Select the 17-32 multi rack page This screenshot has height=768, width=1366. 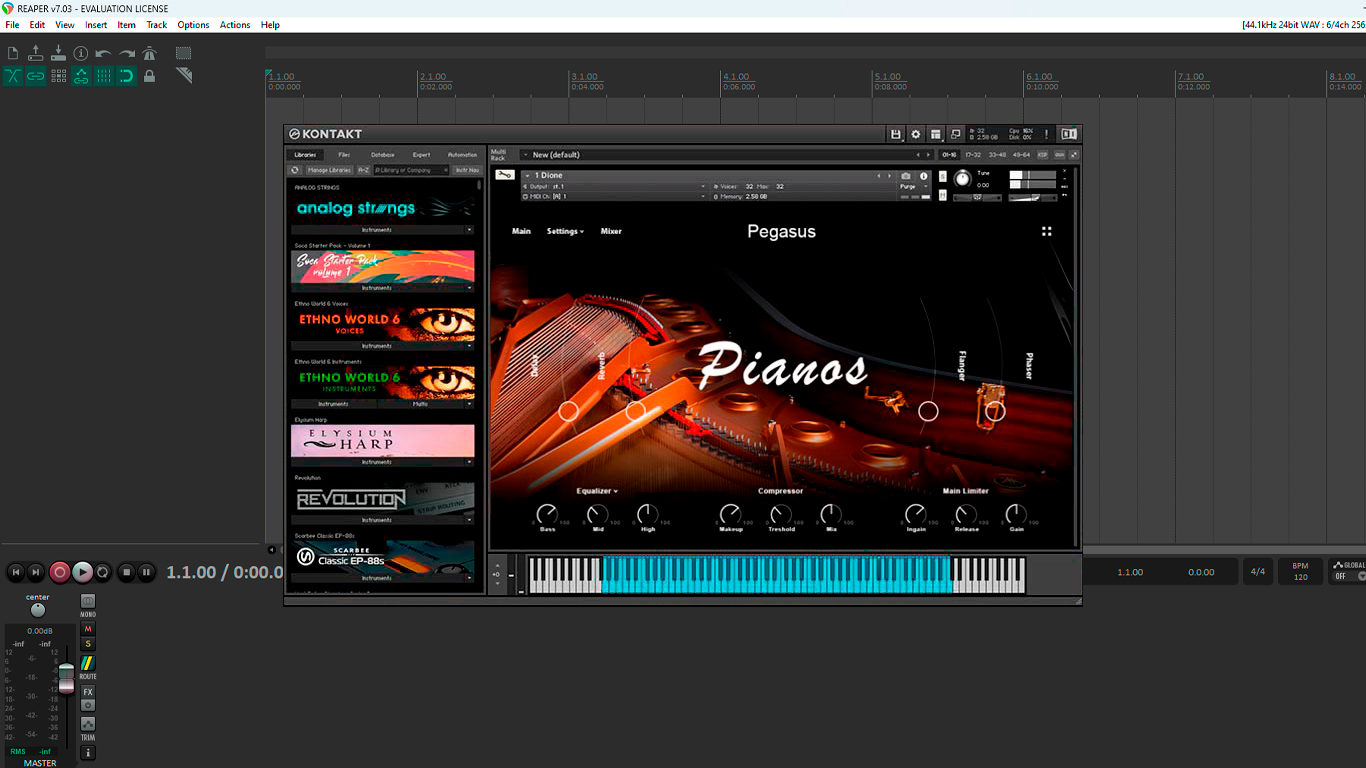pyautogui.click(x=973, y=155)
